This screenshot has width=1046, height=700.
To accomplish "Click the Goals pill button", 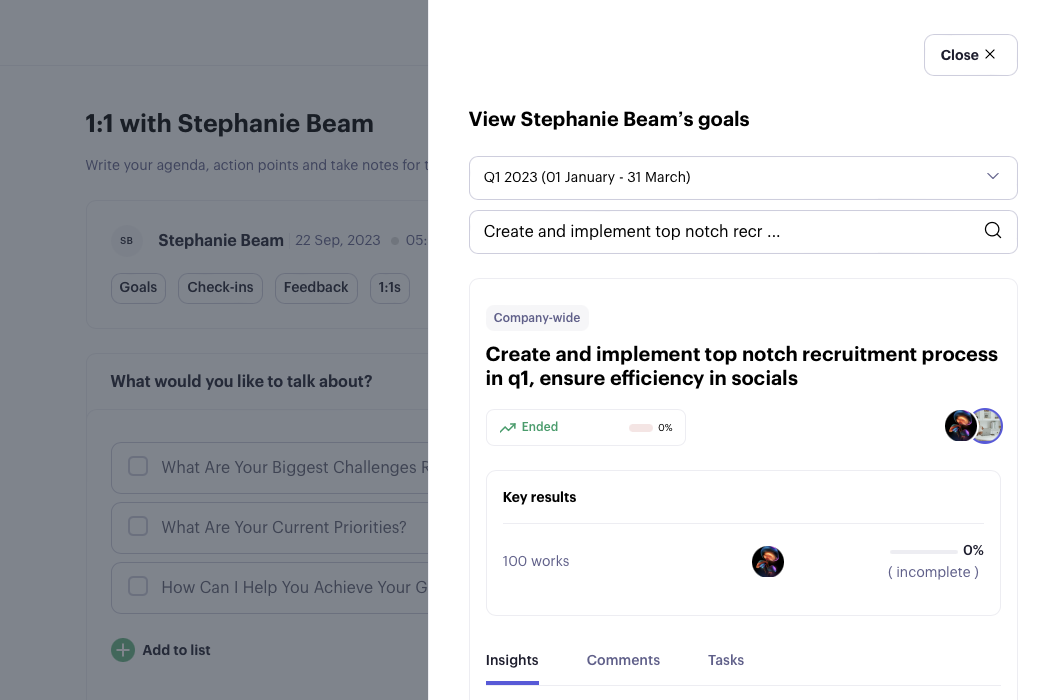I will tap(138, 288).
